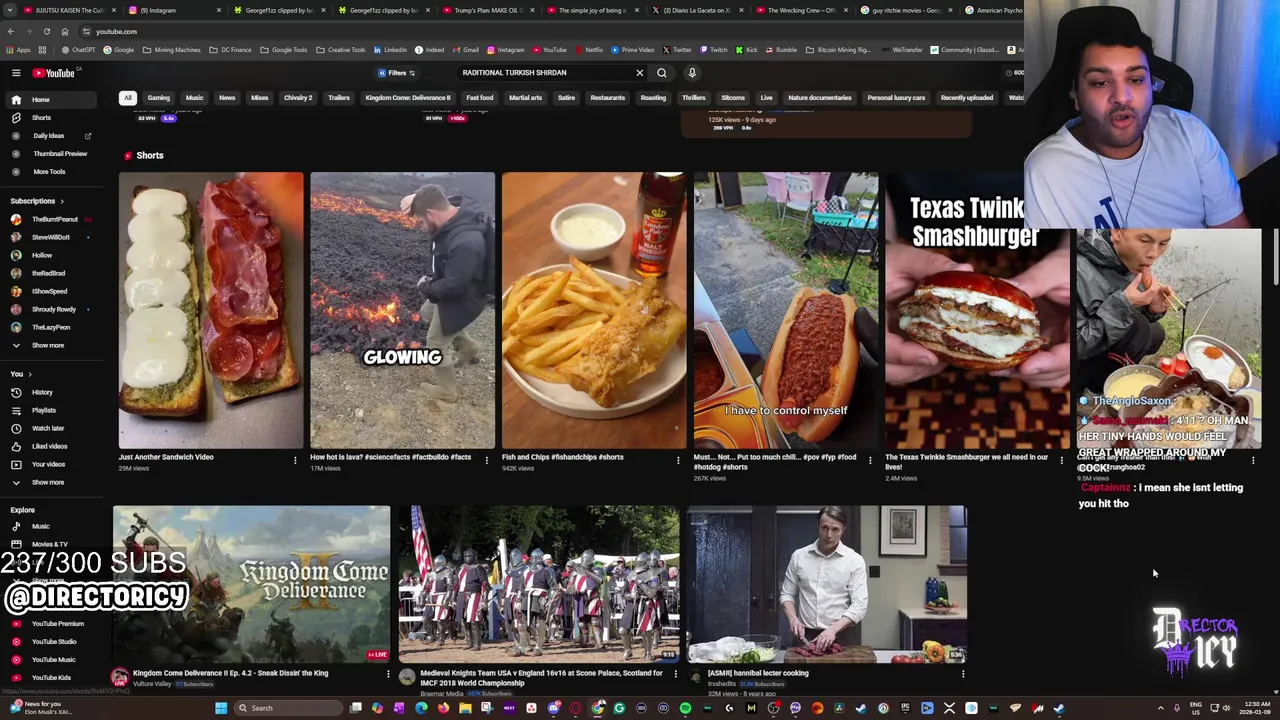Screen dimensions: 1280x720
Task: Open options for Just Another Sandwich Video
Action: point(295,460)
